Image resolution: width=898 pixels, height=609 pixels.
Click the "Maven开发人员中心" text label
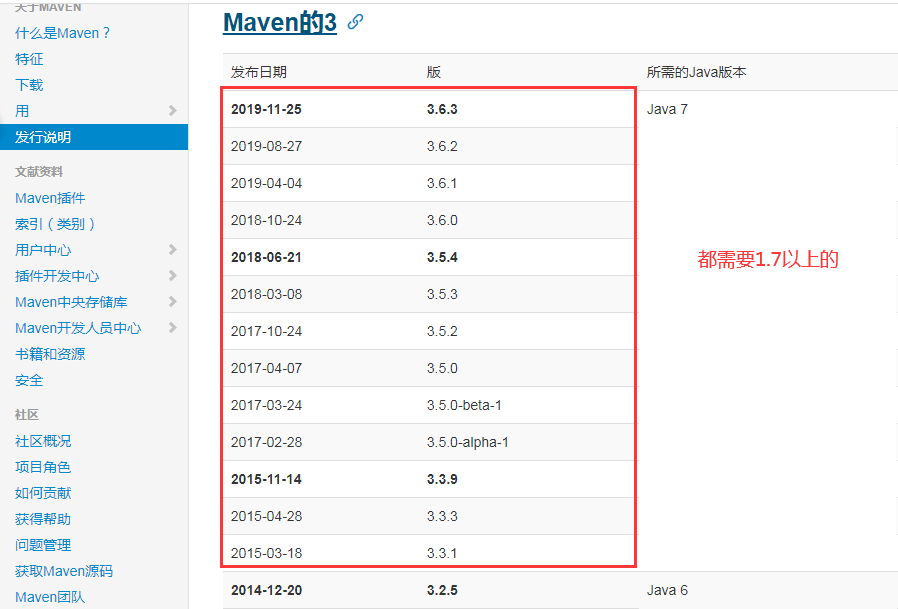coord(80,328)
